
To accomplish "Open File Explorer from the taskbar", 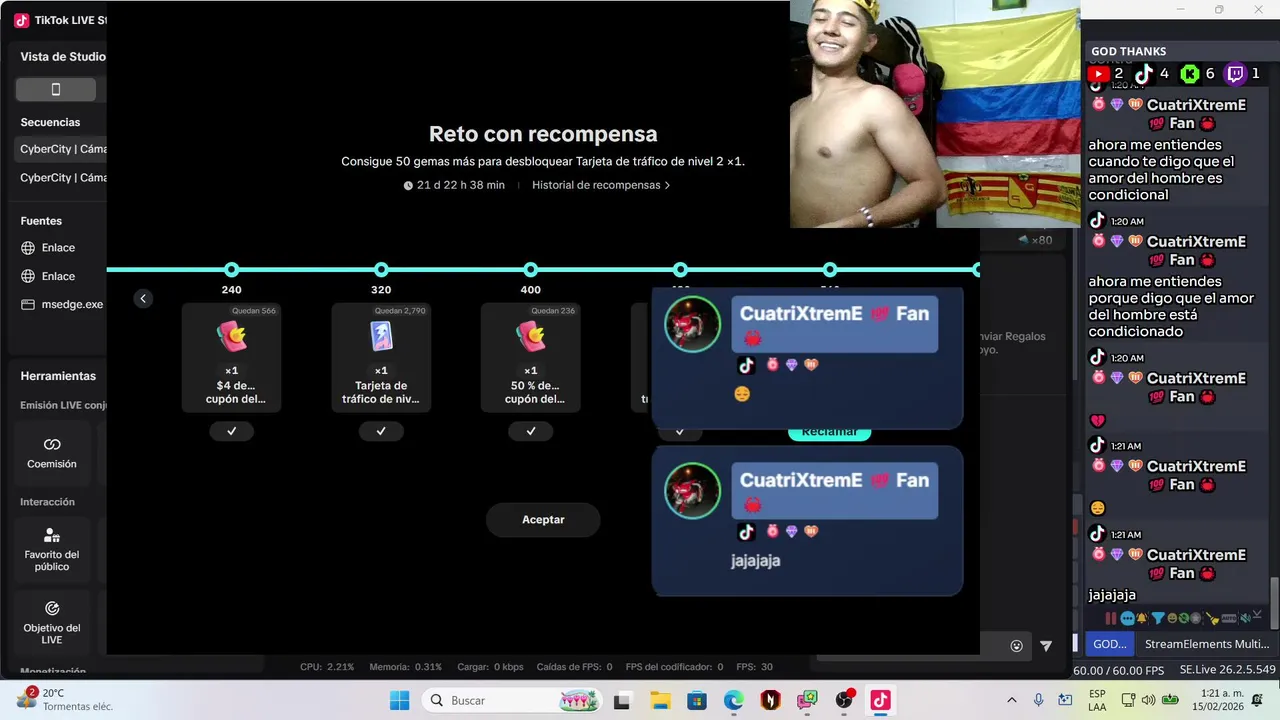I will [659, 700].
